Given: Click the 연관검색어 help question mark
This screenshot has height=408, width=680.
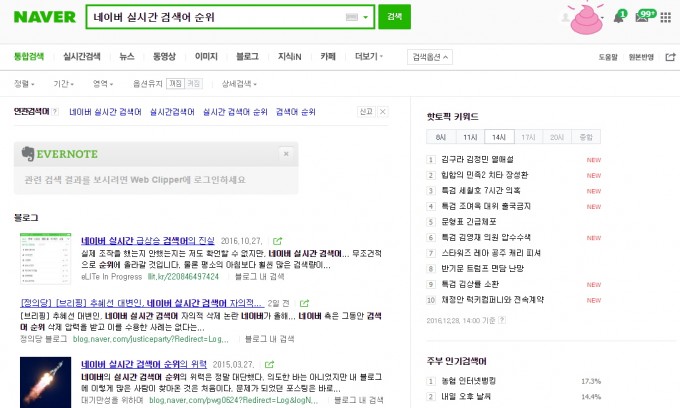Looking at the screenshot, I should (55, 112).
